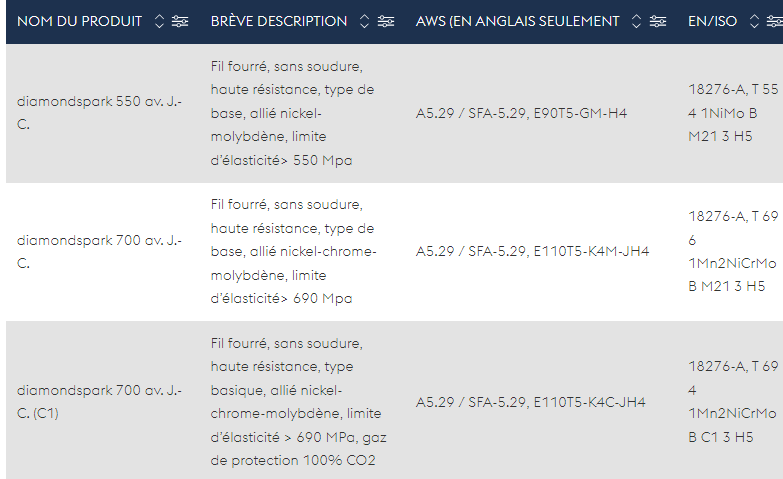The height and width of the screenshot is (479, 783).
Task: Open filter options for Brève description column
Action: click(x=386, y=21)
